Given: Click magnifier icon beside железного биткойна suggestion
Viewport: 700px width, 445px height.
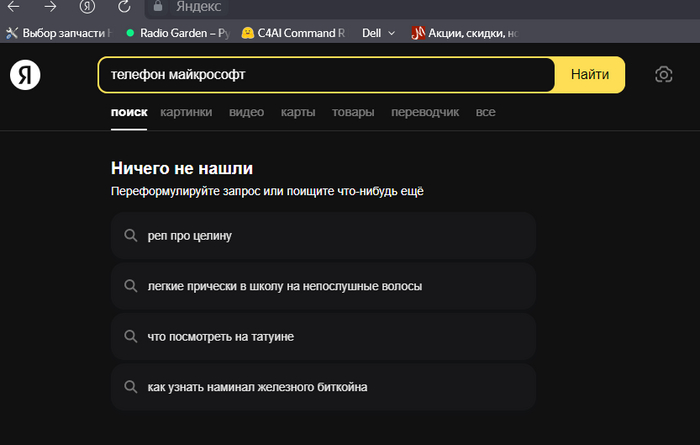Looking at the screenshot, I should click(x=131, y=387).
